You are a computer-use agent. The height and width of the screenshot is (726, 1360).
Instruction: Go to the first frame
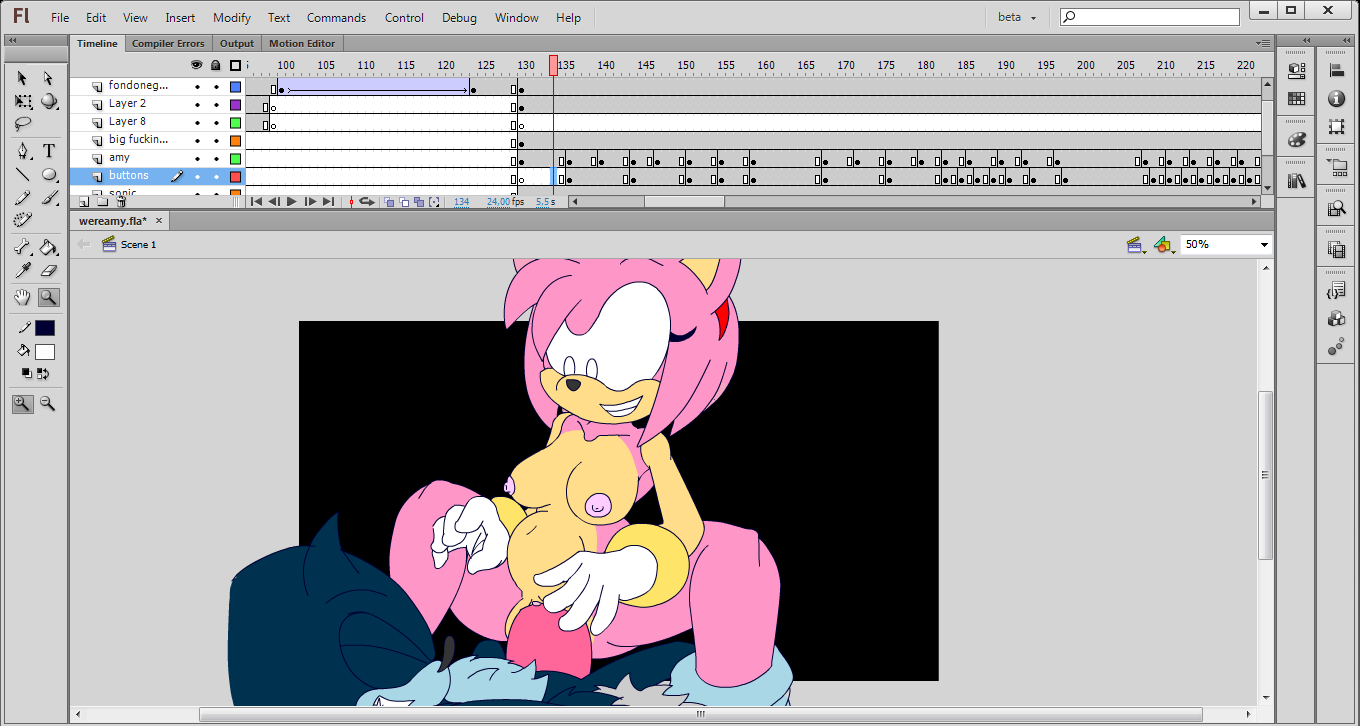coord(256,202)
